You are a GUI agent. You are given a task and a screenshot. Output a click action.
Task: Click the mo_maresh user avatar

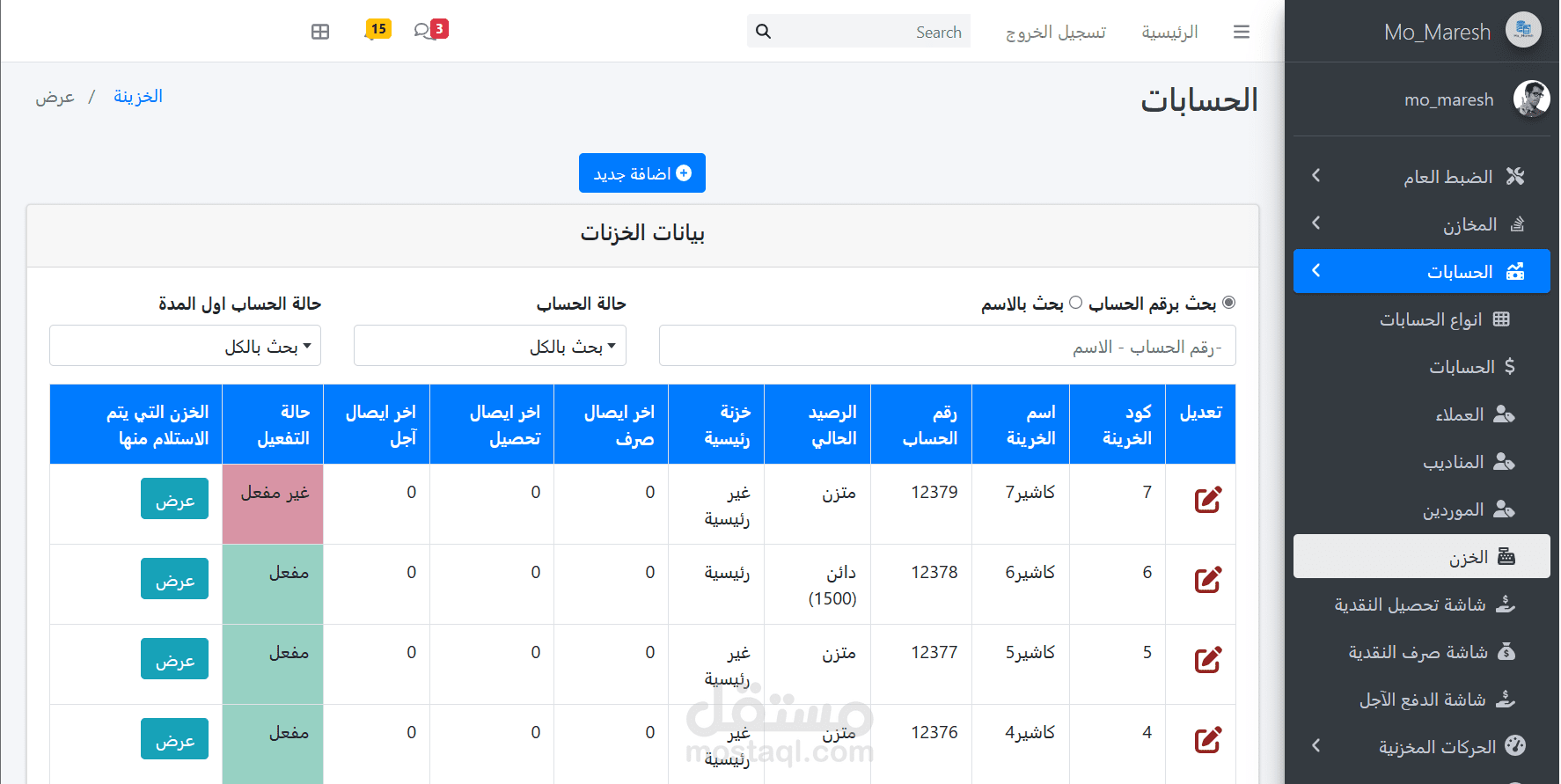point(1531,99)
